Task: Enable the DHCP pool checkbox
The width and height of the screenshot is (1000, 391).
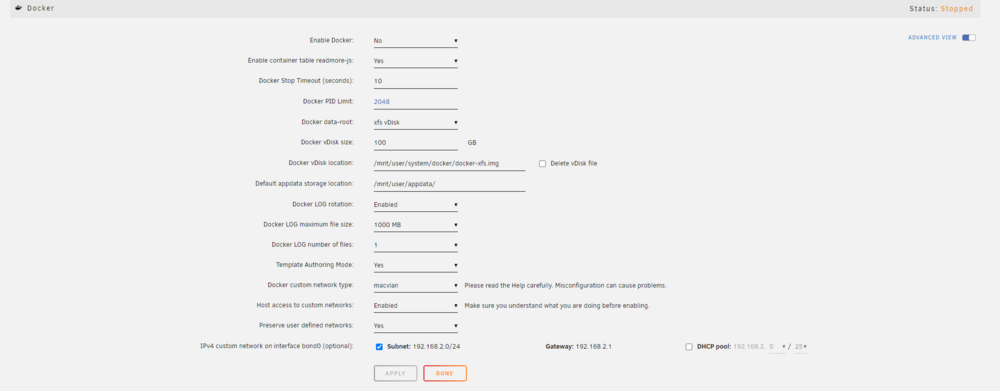Action: coord(688,347)
